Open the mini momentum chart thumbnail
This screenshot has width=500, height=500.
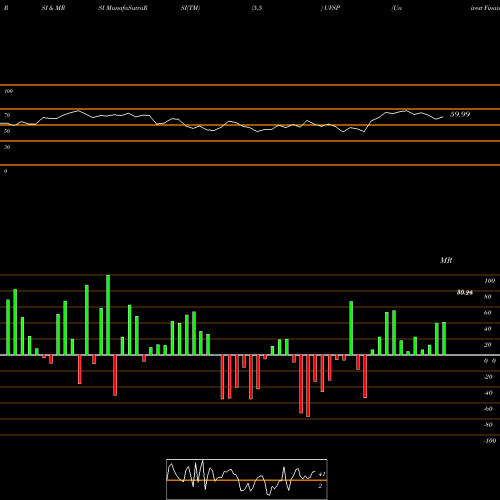(x=247, y=479)
